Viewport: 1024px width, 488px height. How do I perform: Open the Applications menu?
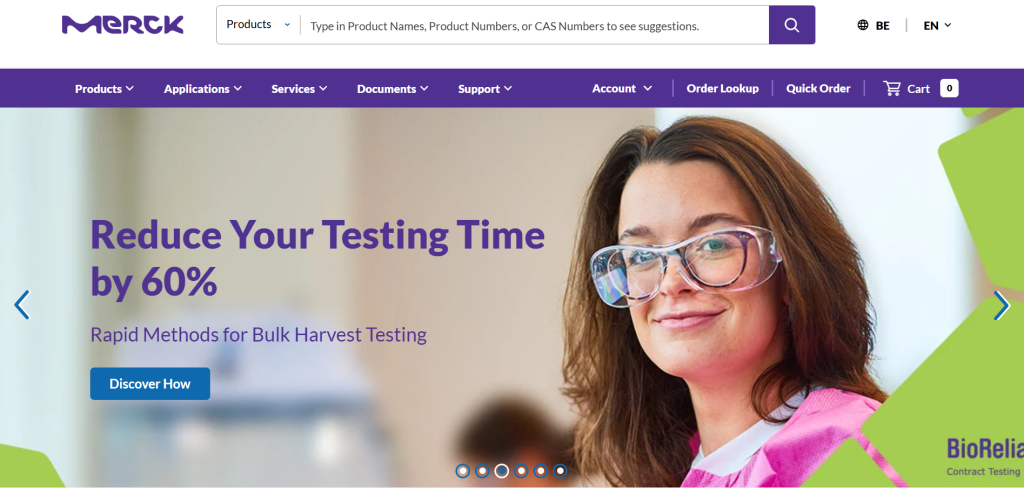(x=202, y=89)
